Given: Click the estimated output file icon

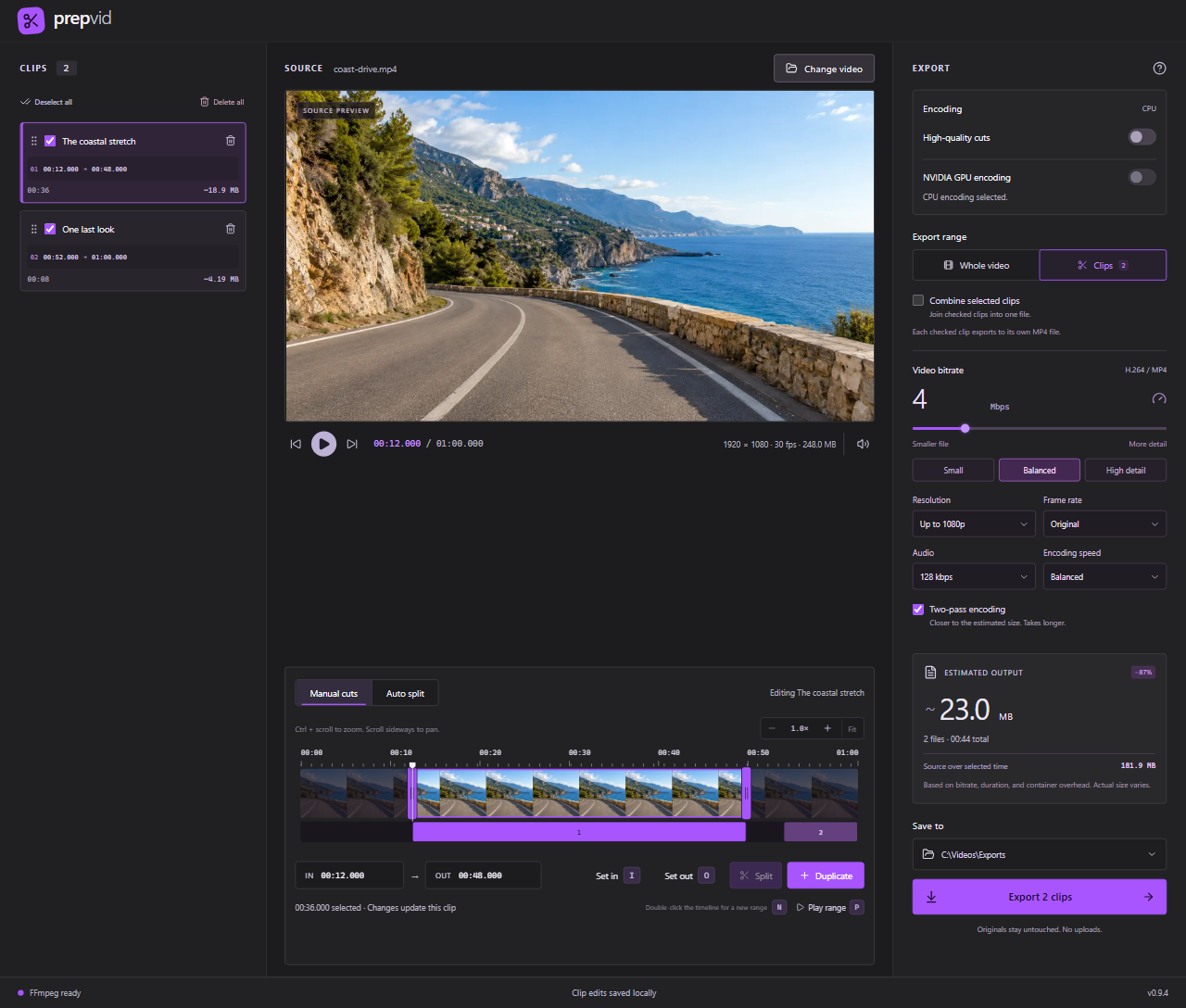Looking at the screenshot, I should pyautogui.click(x=930, y=672).
